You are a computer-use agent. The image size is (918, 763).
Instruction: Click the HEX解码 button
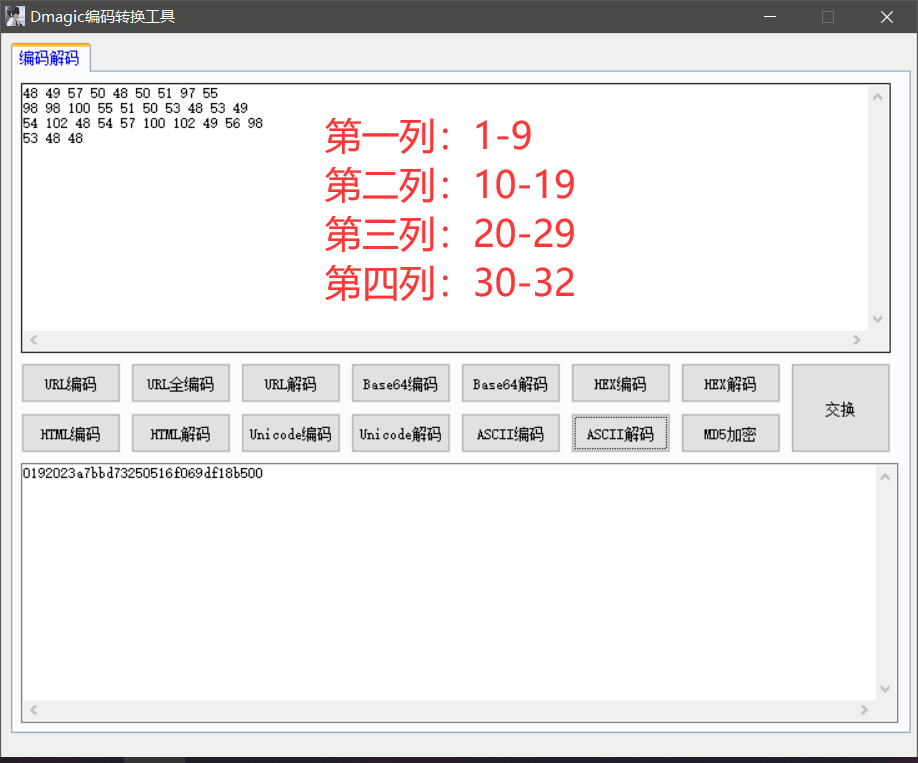click(730, 384)
